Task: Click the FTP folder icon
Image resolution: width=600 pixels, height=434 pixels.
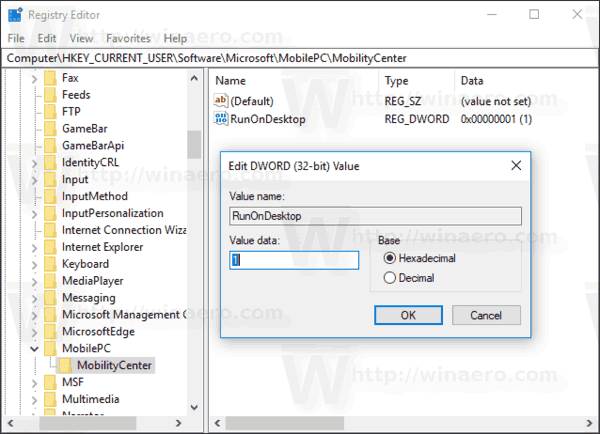Action: click(x=50, y=112)
